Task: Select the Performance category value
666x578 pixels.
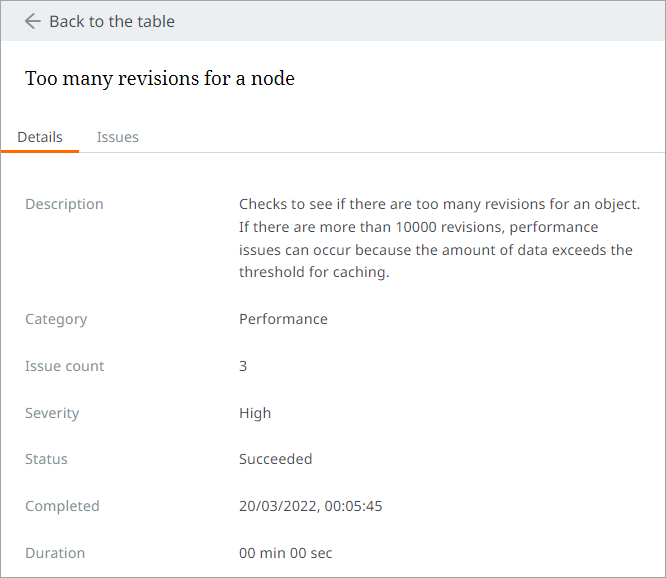Action: pyautogui.click(x=283, y=319)
